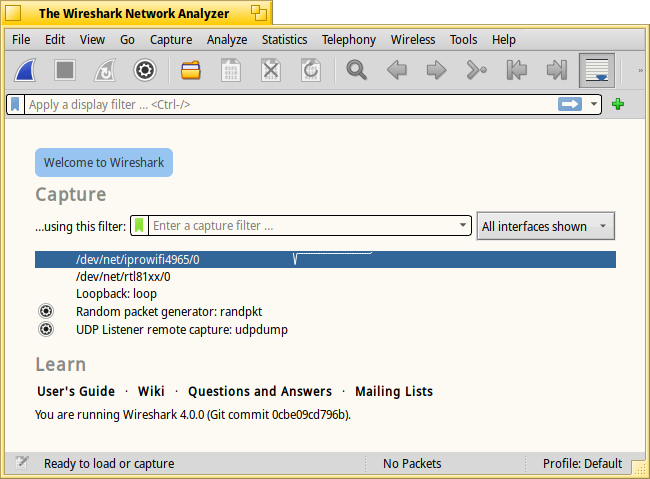Open the Tools menu
This screenshot has width=650, height=479.
(x=463, y=39)
